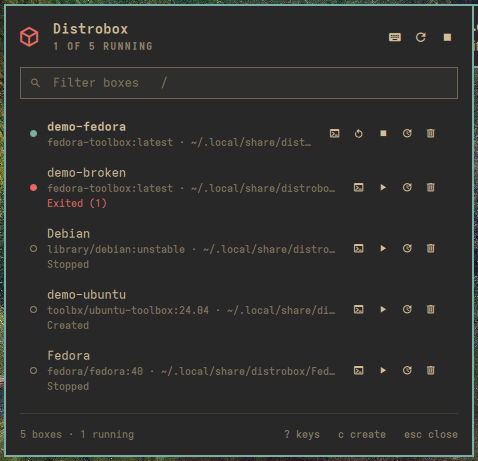Screen dimensions: 478x461
Task: Open a terminal in the Debian box
Action: point(359,248)
